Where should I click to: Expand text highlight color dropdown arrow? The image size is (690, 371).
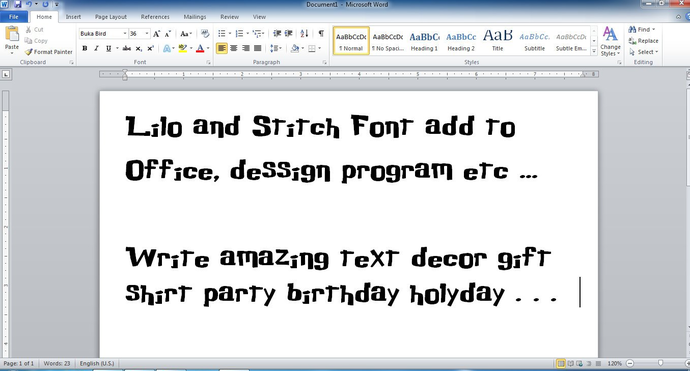pyautogui.click(x=191, y=48)
